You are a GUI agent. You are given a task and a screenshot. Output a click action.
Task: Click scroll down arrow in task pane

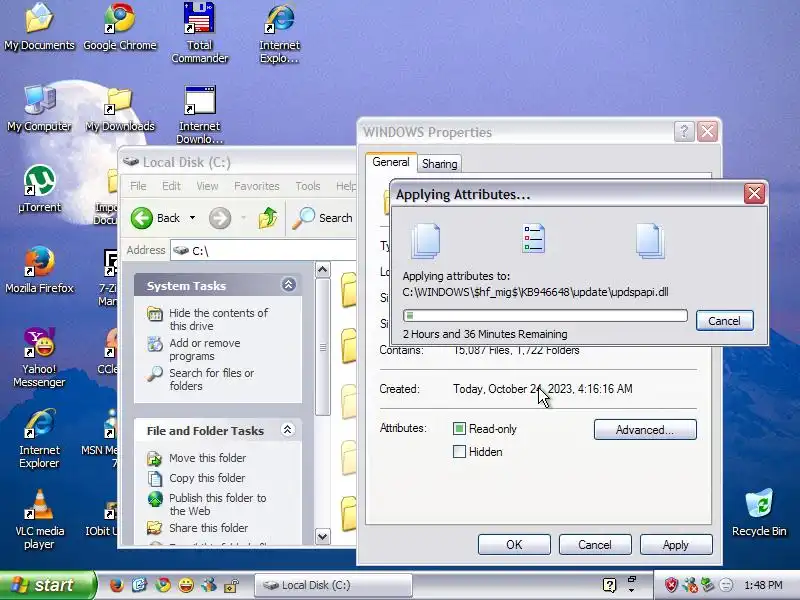[x=322, y=536]
